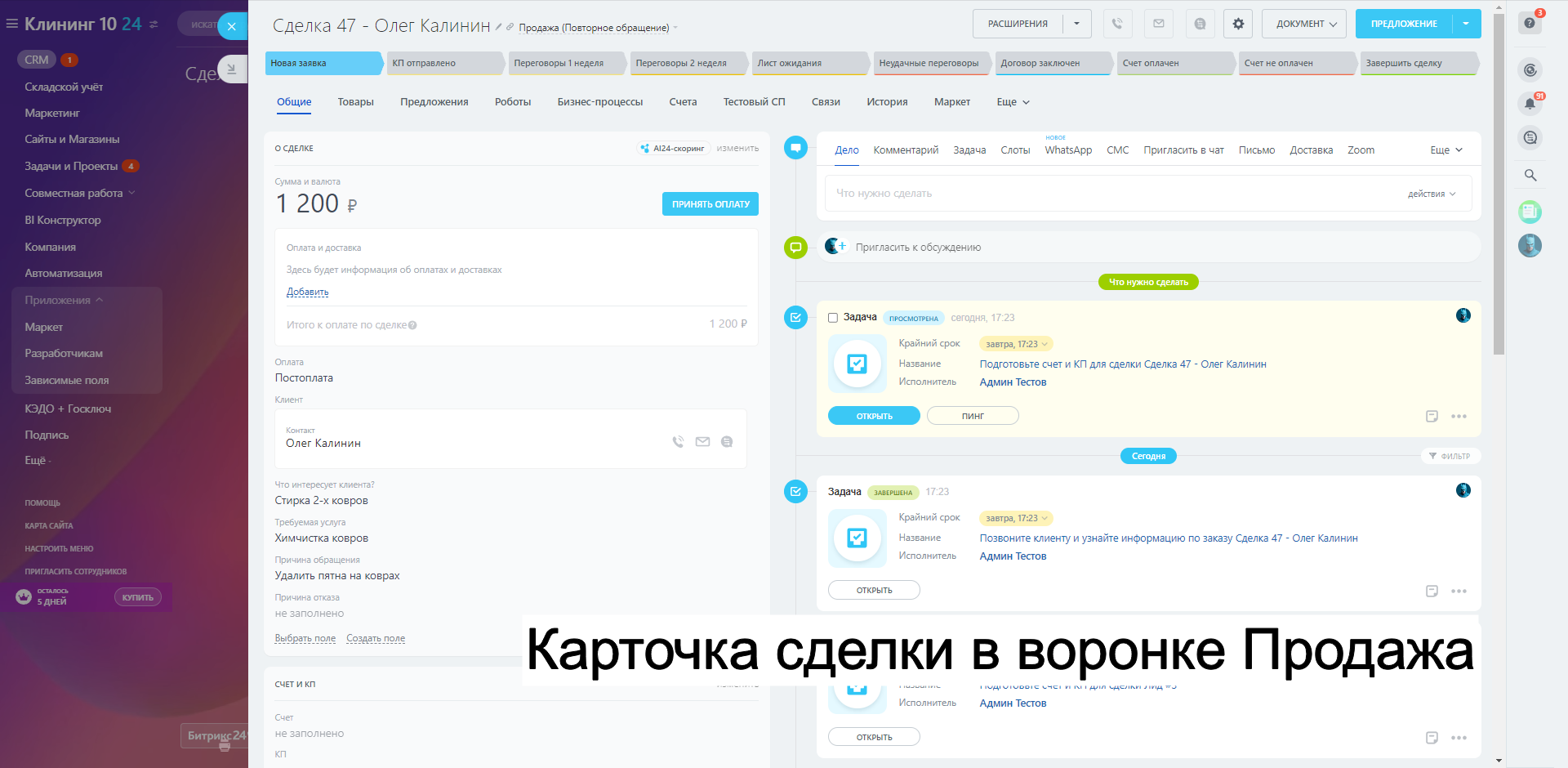
Task: Select the Комментарий tab in the timeline
Action: [906, 150]
